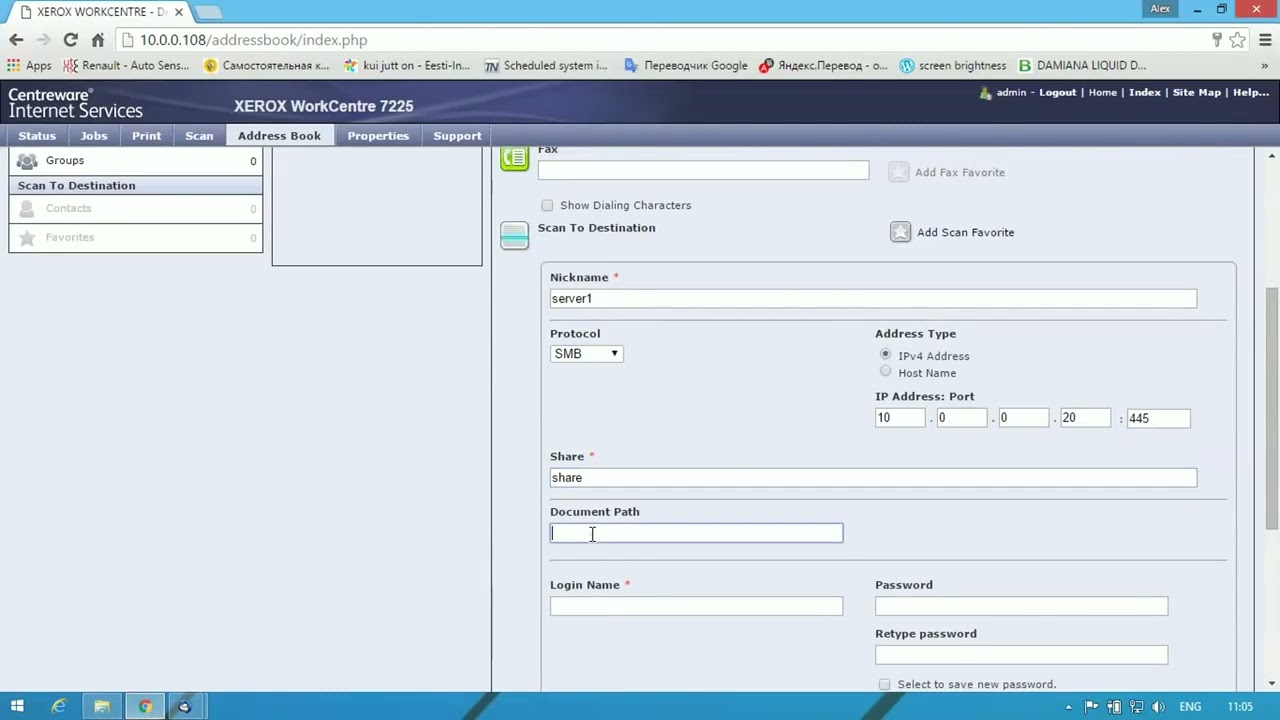Go back using browser back arrow

tap(16, 40)
